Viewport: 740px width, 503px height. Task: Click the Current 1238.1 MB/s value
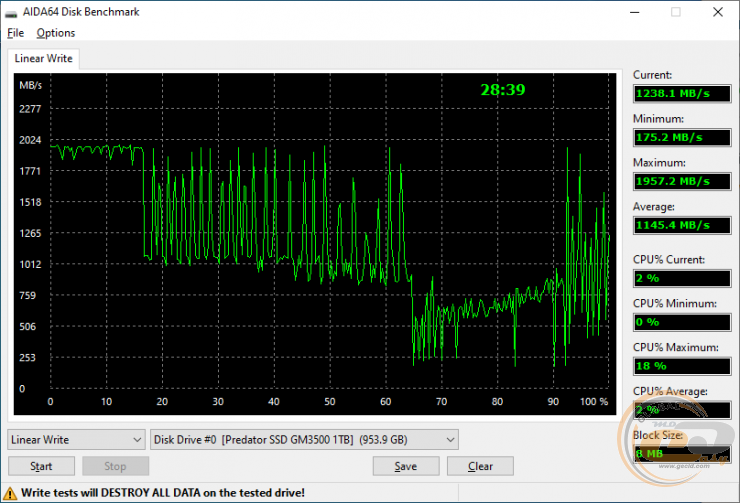click(x=682, y=93)
